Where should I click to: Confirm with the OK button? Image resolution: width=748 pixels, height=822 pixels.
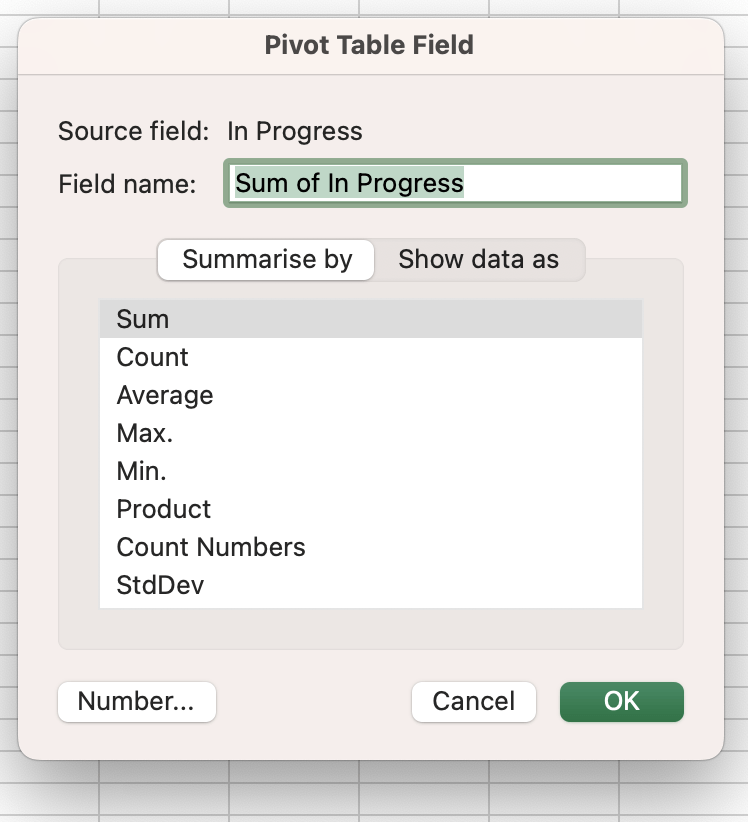(x=622, y=702)
